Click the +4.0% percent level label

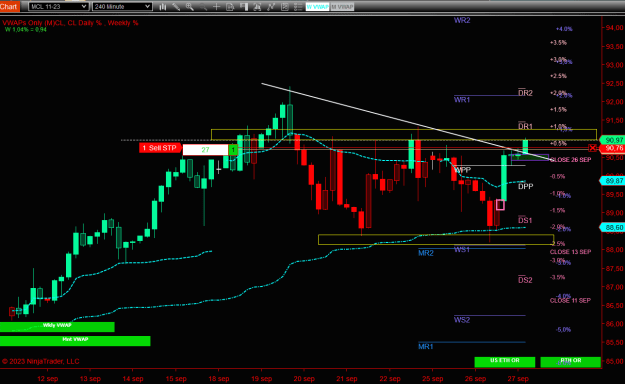click(x=564, y=29)
